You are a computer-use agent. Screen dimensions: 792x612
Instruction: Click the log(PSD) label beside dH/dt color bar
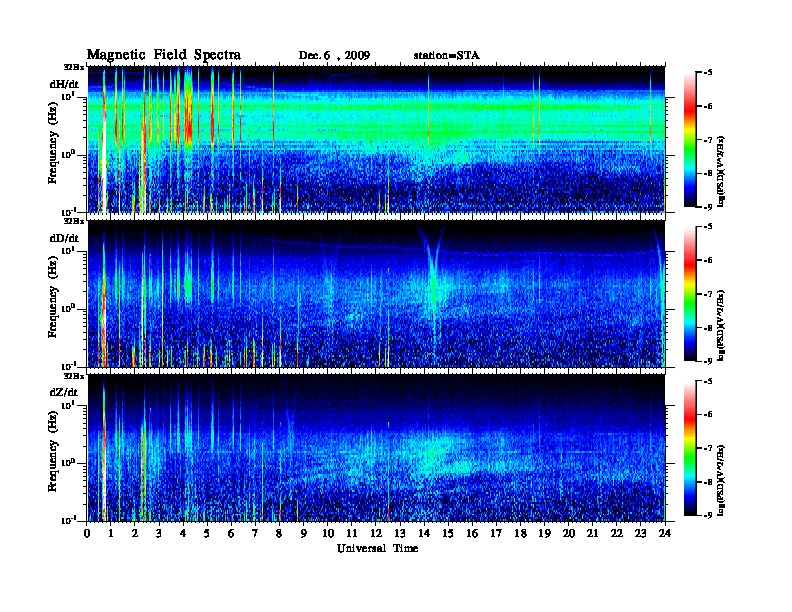721,172
